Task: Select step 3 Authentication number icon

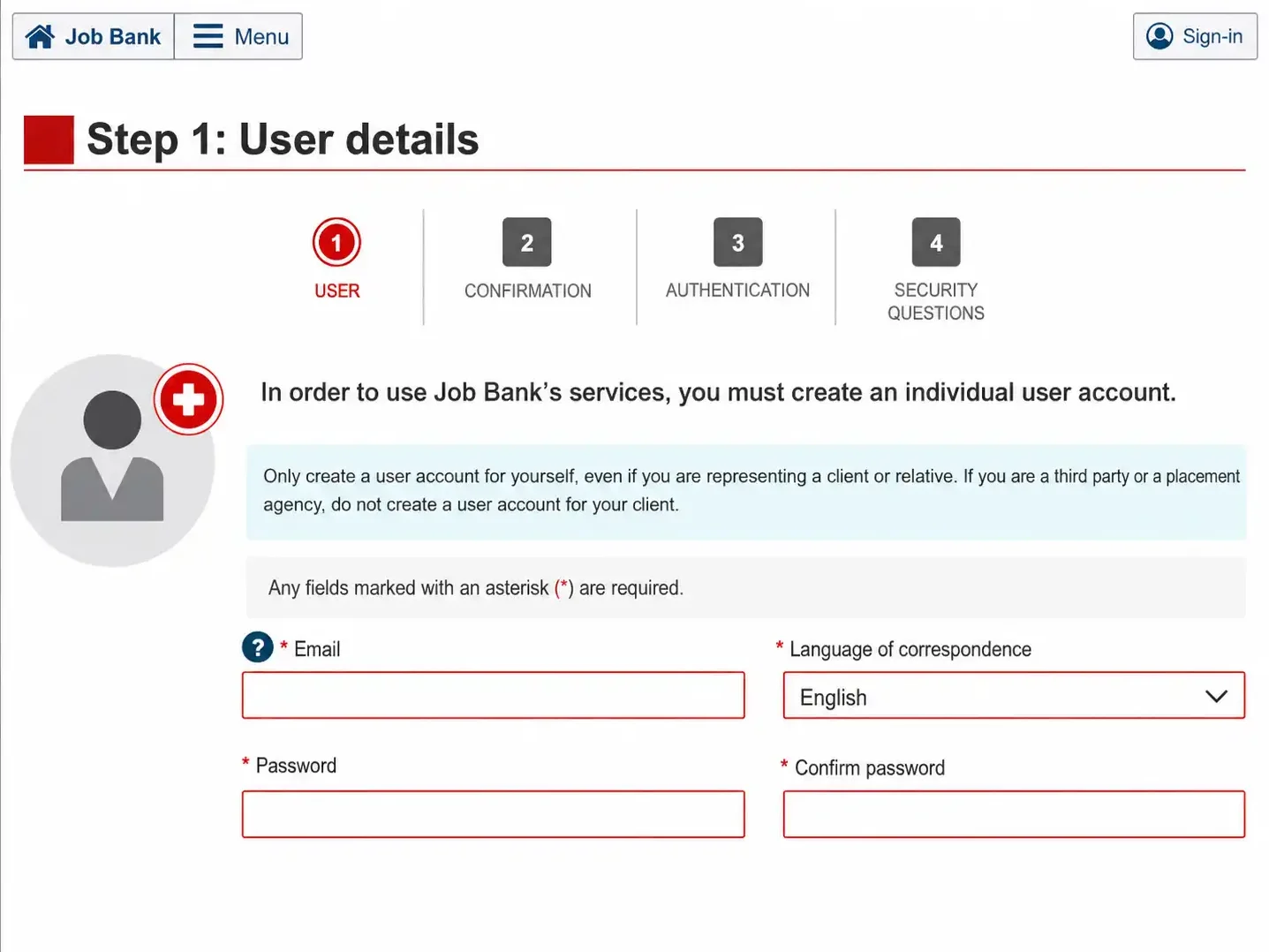Action: click(x=738, y=242)
